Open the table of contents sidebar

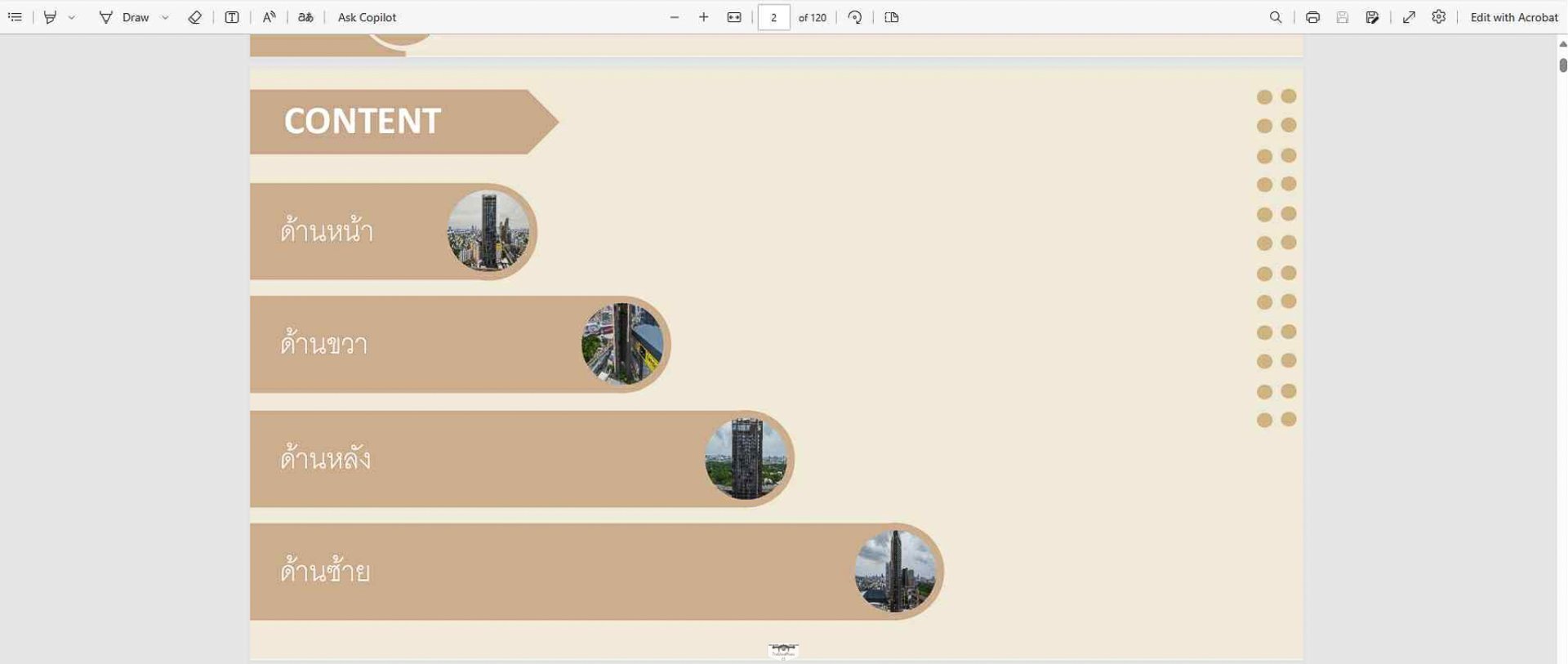pos(15,17)
